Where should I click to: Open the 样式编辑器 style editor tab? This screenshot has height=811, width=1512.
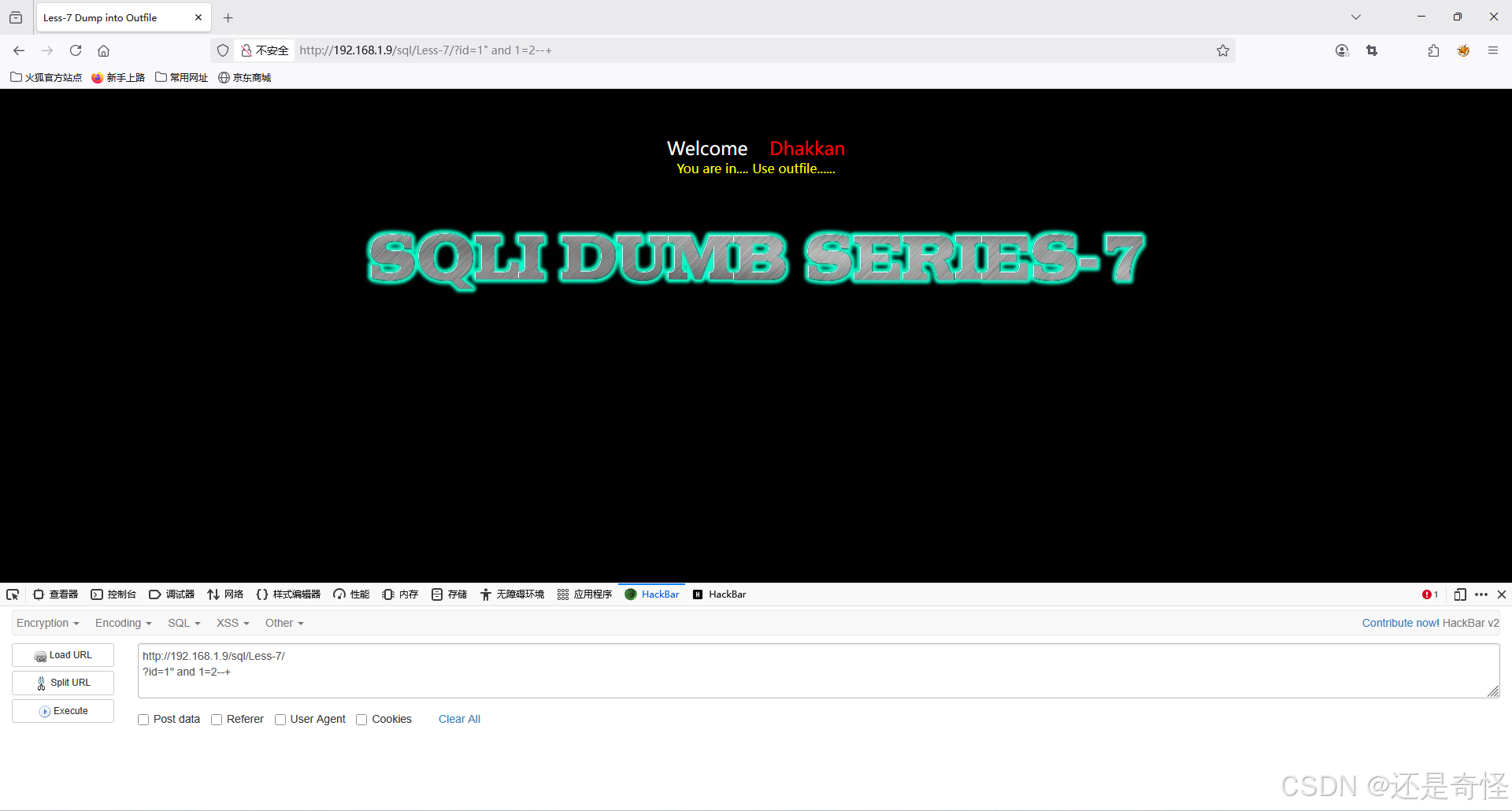[x=288, y=594]
